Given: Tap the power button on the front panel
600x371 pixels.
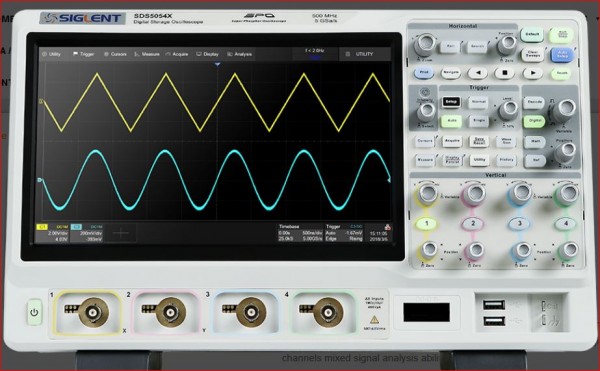Looking at the screenshot, I should [34, 312].
